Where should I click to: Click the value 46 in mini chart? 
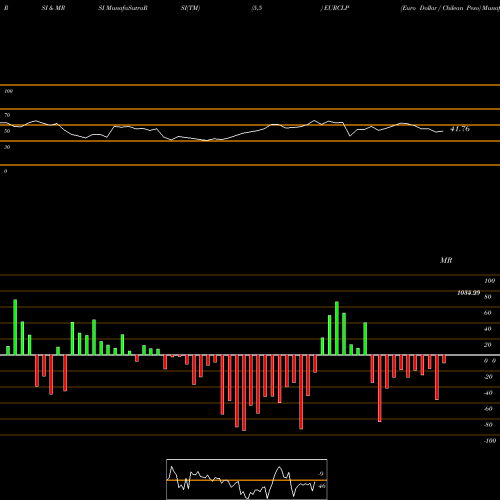coord(322,486)
